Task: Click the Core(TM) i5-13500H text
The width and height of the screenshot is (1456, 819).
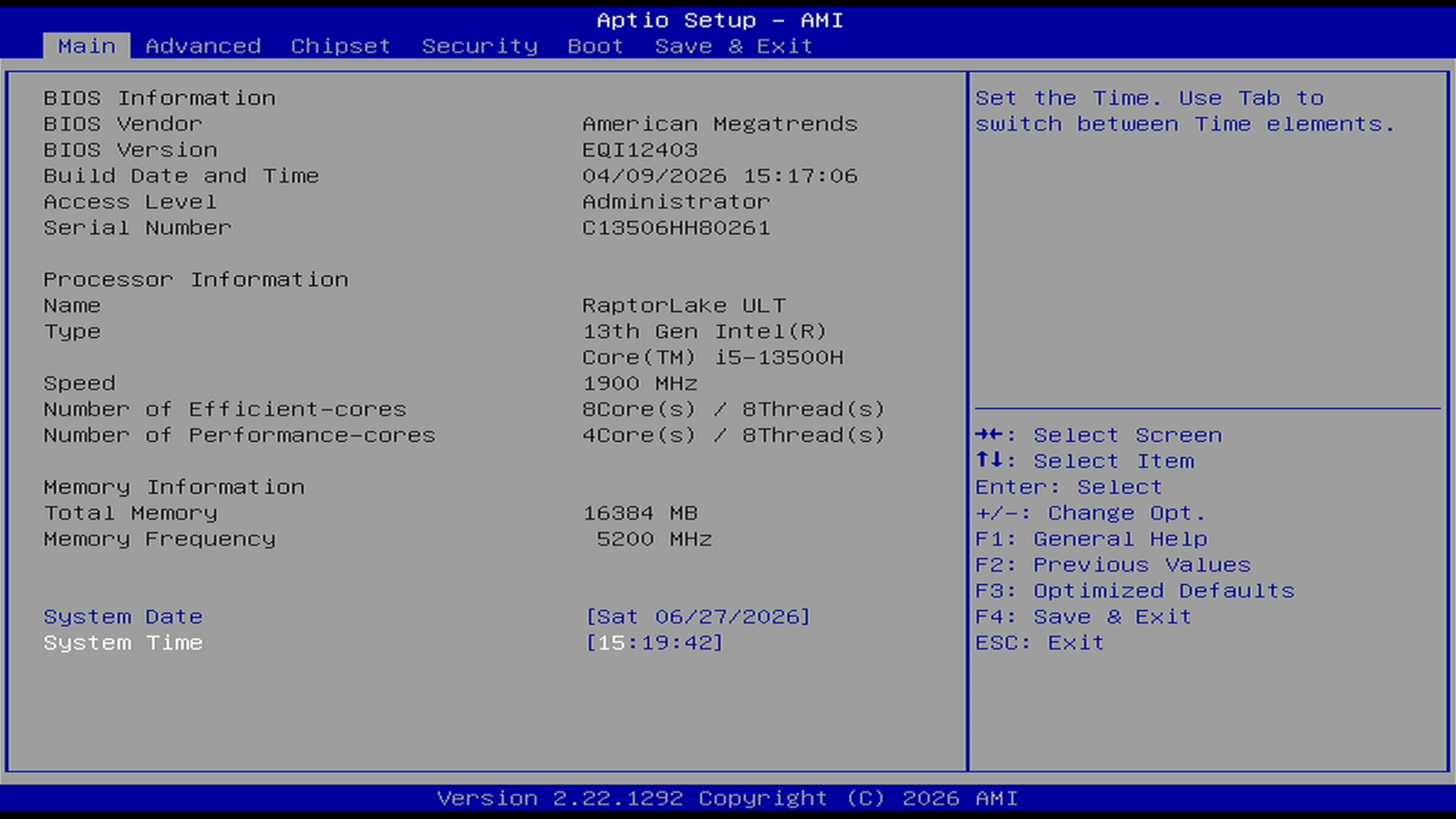Action: click(x=712, y=357)
